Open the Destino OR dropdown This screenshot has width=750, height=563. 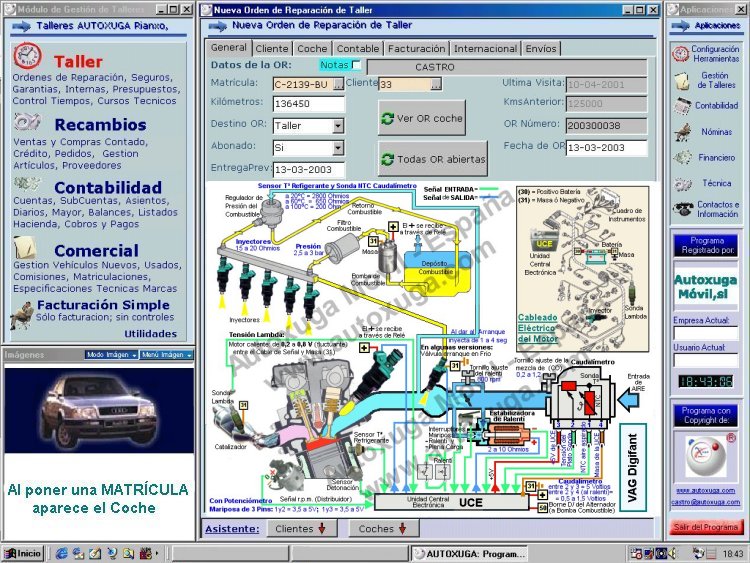(x=338, y=126)
